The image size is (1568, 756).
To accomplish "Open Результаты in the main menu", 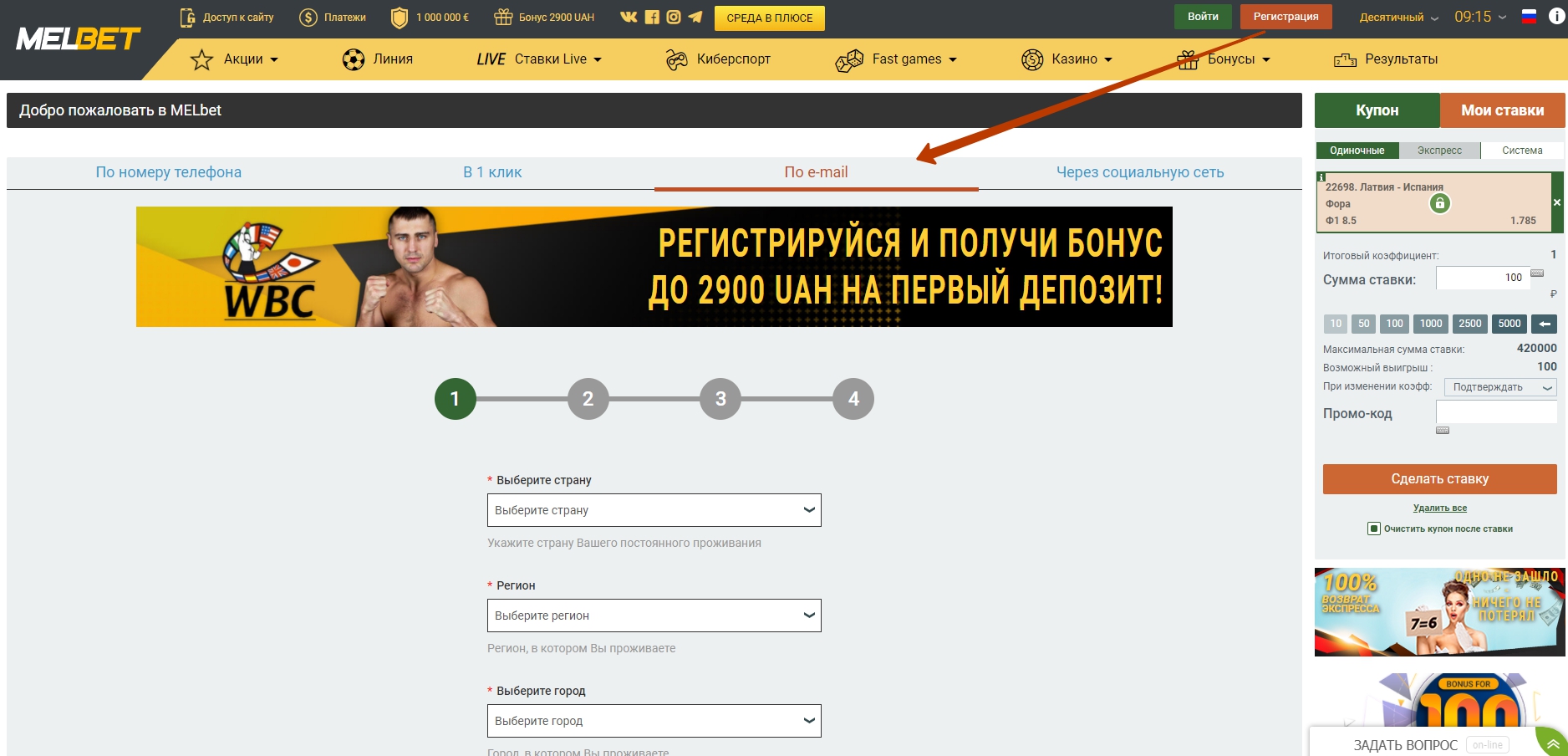I will coord(1401,59).
